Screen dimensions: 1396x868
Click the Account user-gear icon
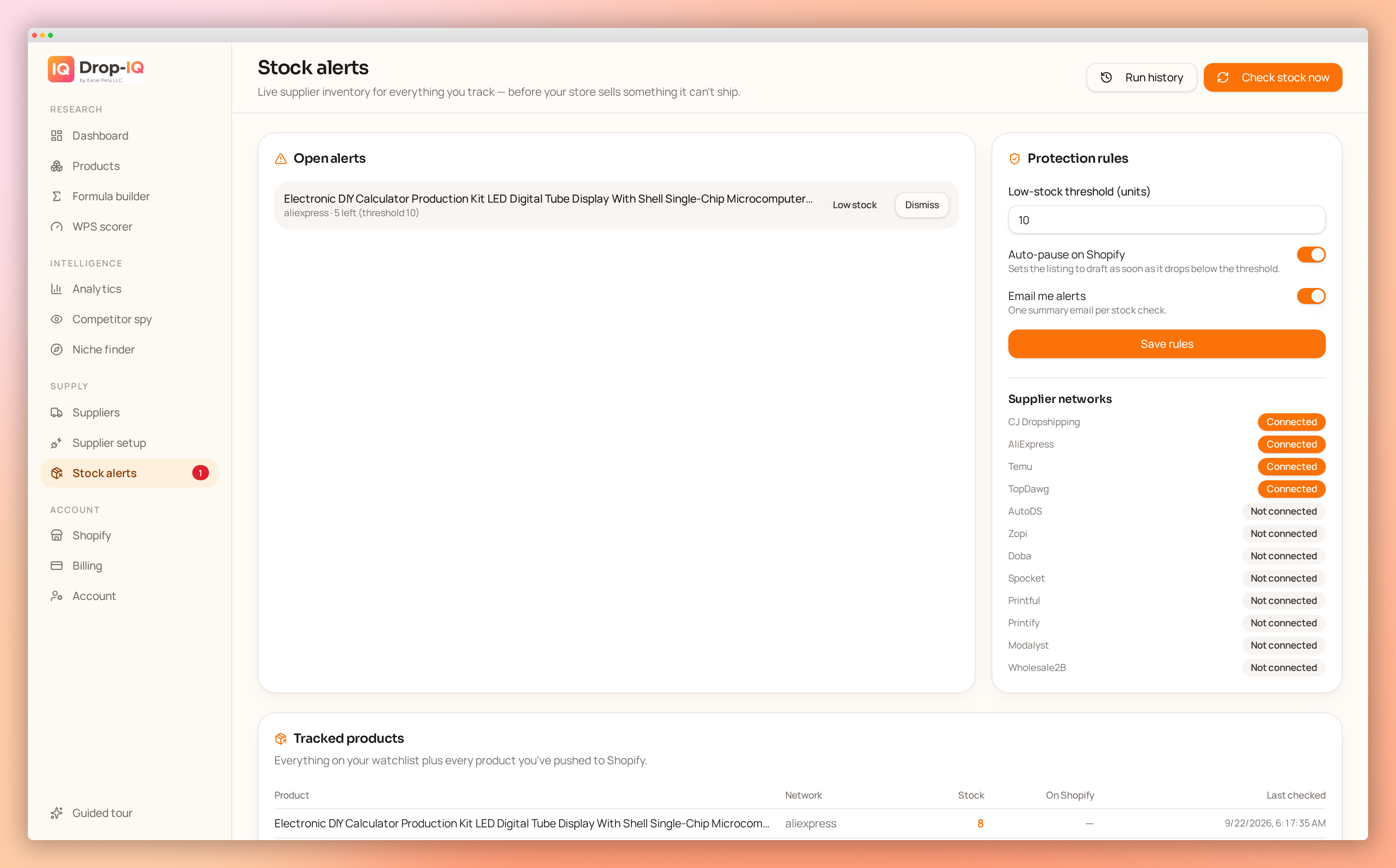coord(56,596)
